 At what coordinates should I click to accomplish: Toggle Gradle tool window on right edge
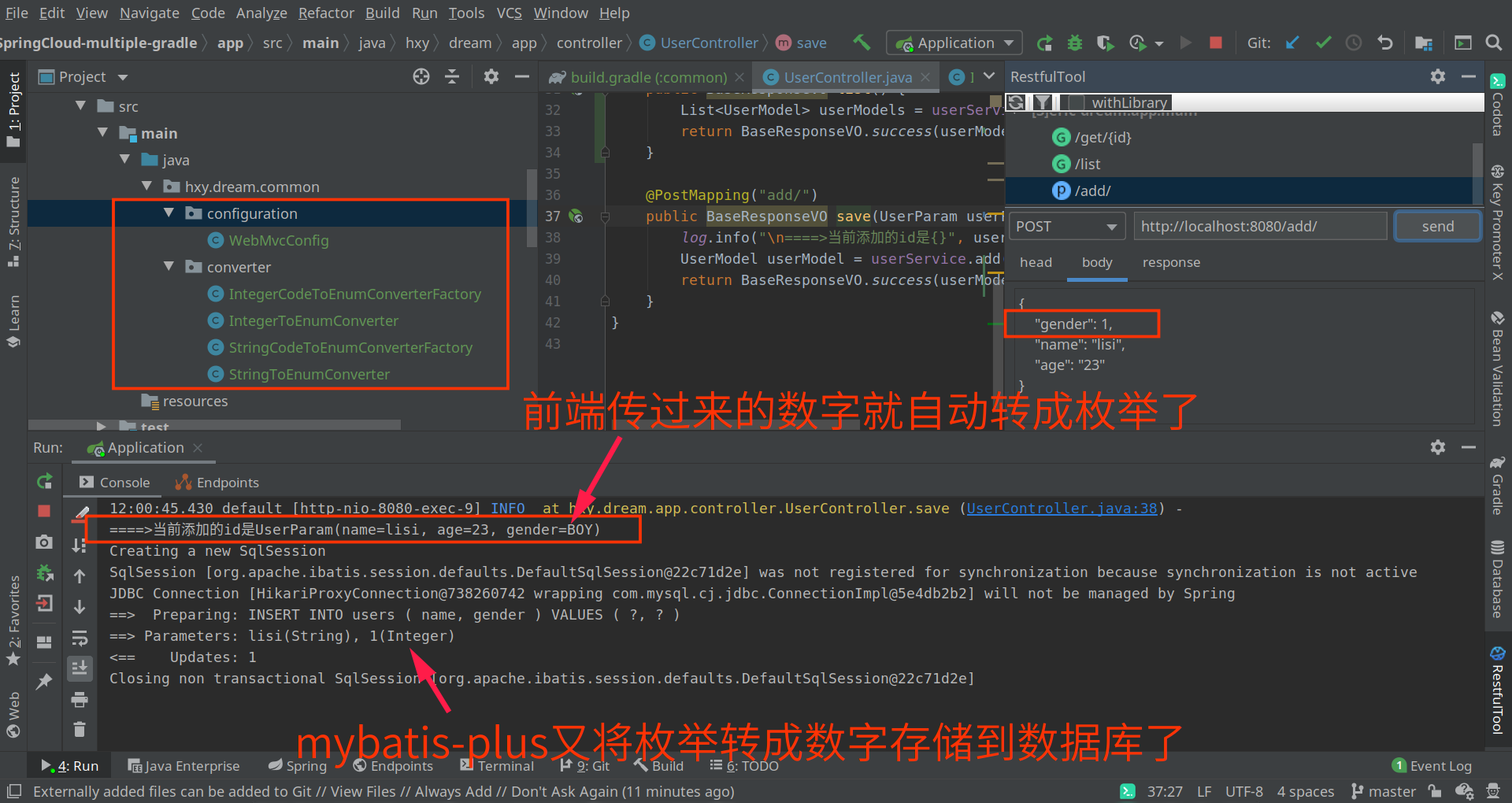pos(1497,486)
